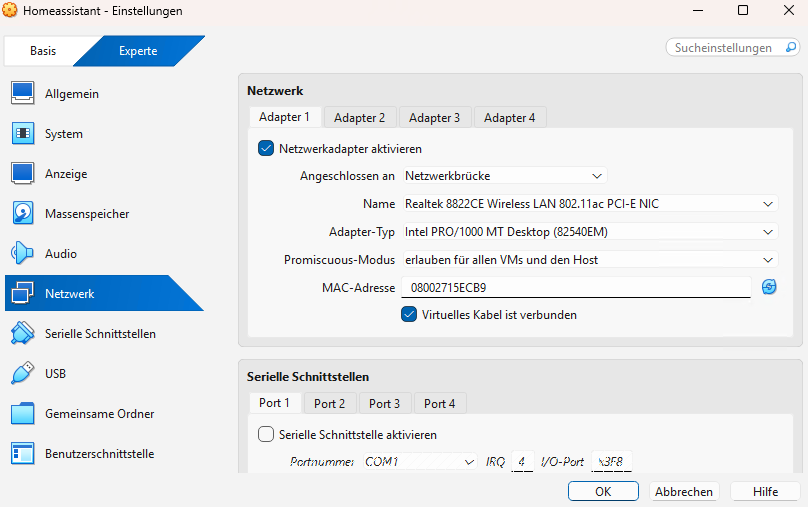The height and width of the screenshot is (507, 808).
Task: Open the Gemeinsame Ordner folder icon
Action: click(23, 413)
